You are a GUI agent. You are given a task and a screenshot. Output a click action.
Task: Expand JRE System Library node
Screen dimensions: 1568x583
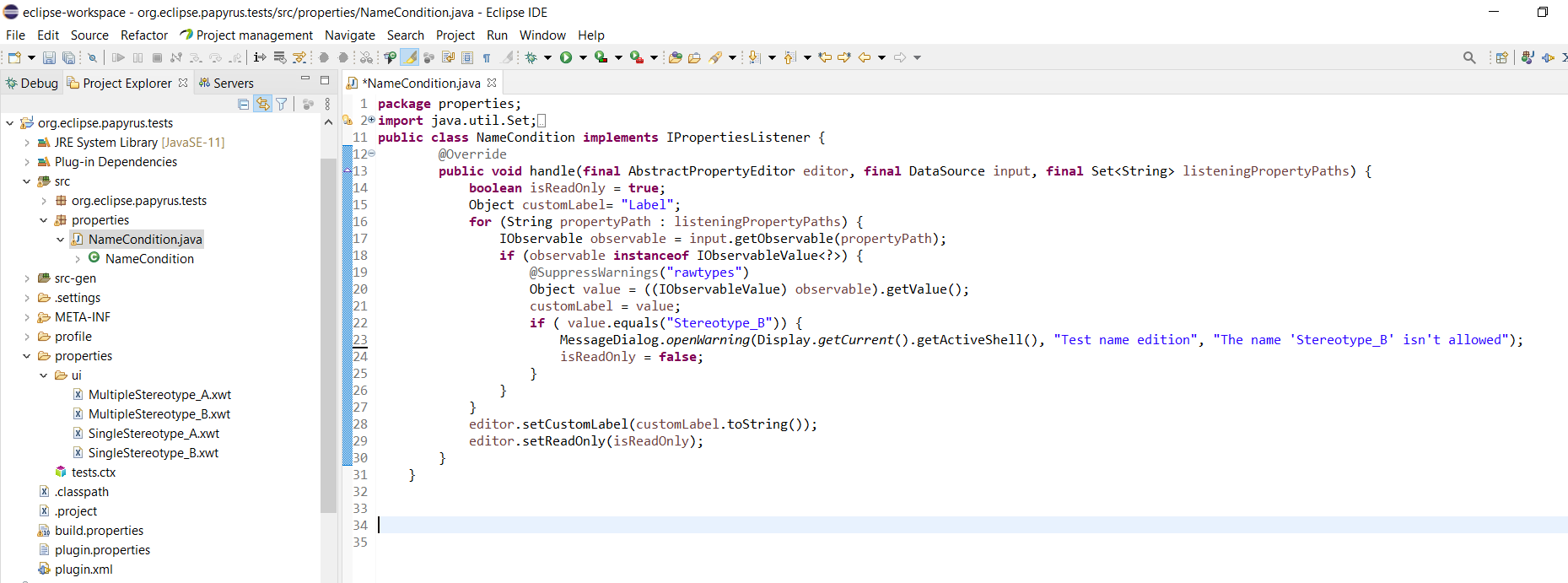(x=27, y=143)
